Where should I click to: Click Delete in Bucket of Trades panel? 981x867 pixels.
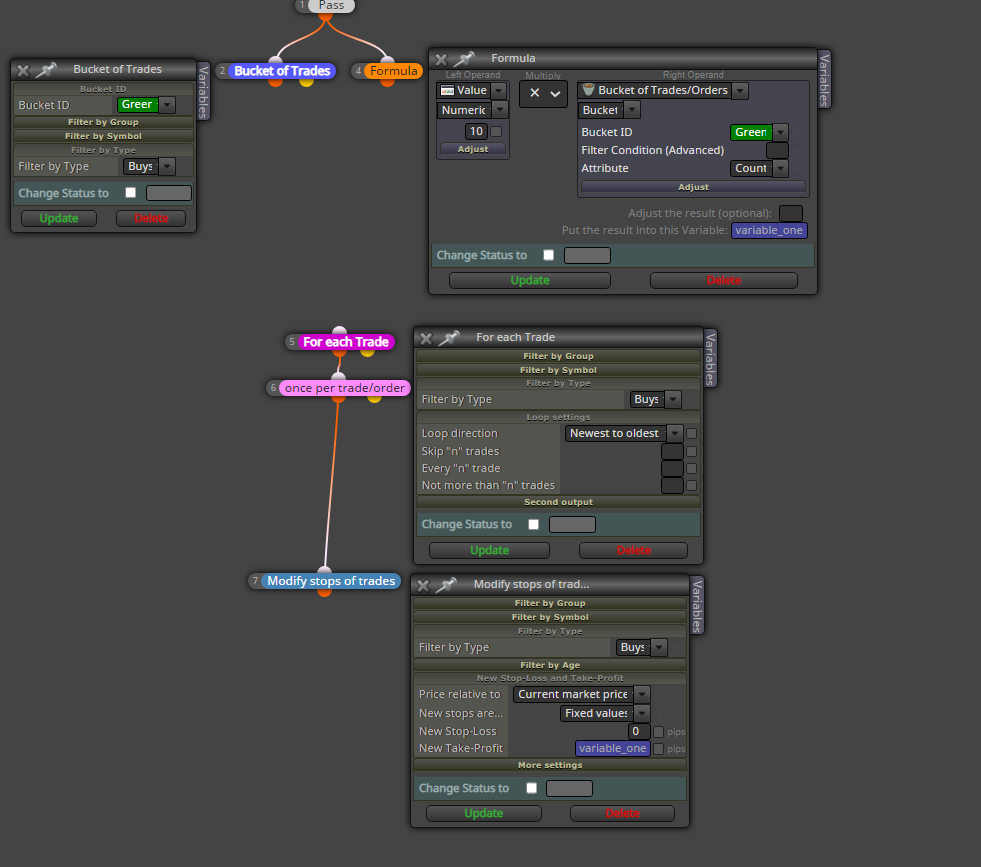(x=151, y=218)
